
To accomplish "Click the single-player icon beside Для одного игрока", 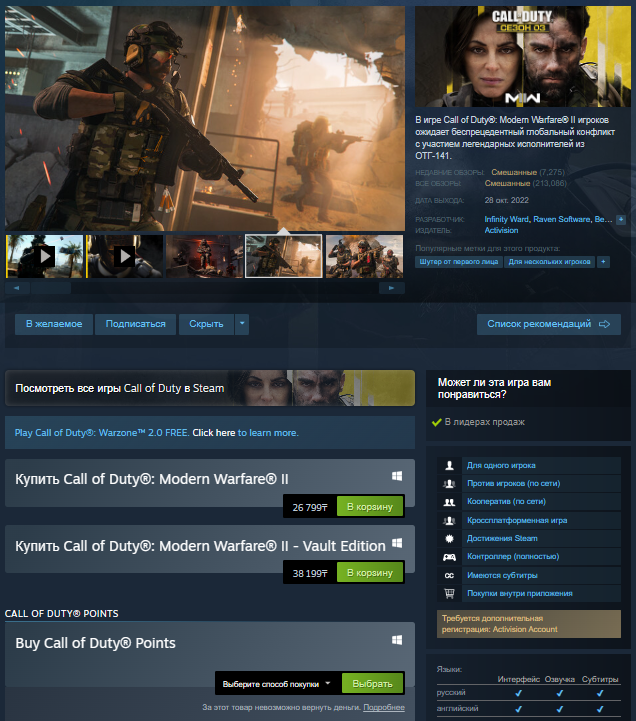I will coord(449,465).
